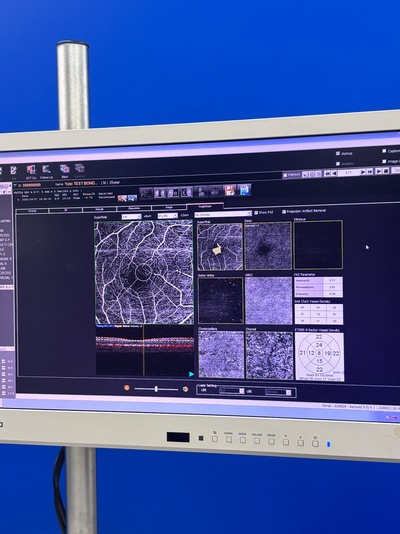Switch to the Macula tab
This screenshot has height=534, width=400.
[100, 209]
